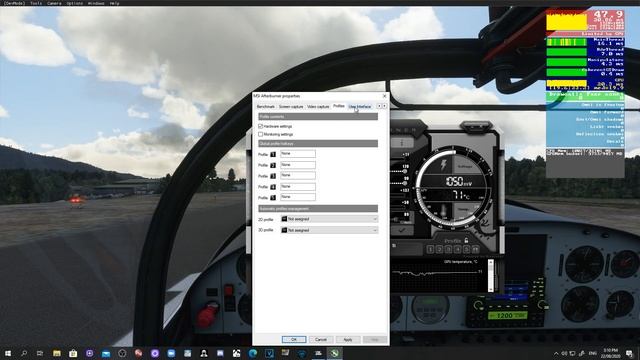Show hidden system tray icons
This screenshot has width=640, height=360.
tap(556, 353)
